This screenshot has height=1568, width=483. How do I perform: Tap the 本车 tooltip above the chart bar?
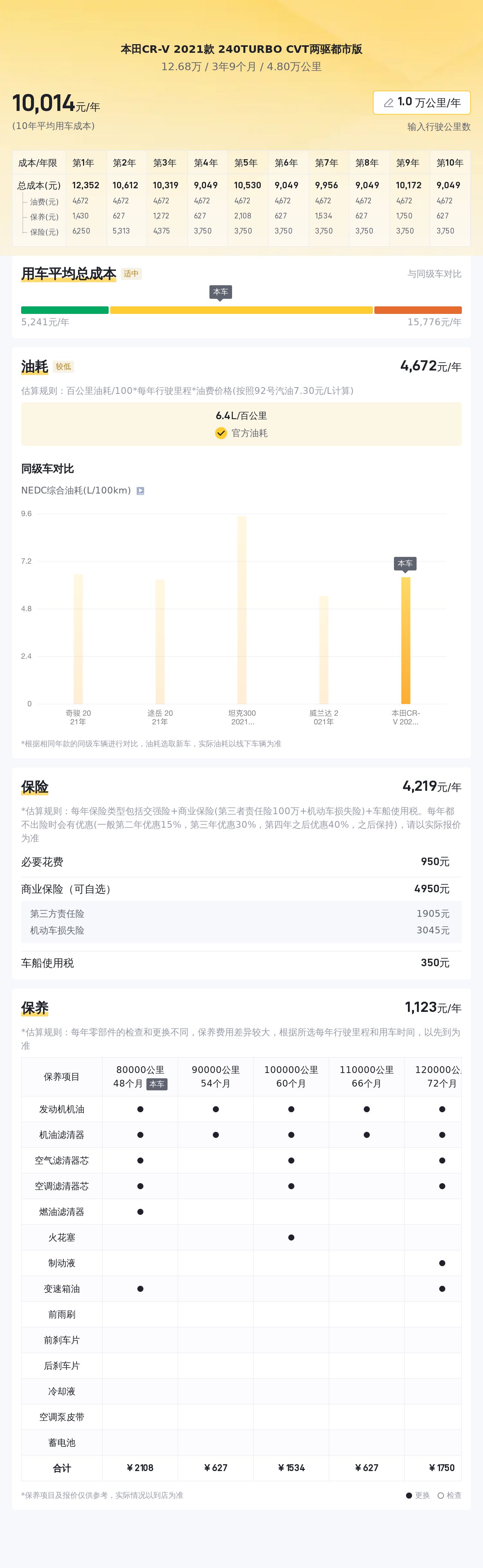pos(405,564)
